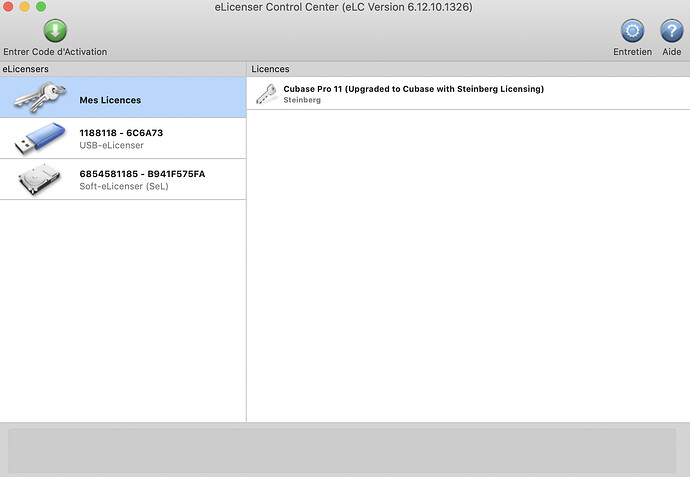
Task: Minimize the window with the yellow button
Action: (x=25, y=7)
